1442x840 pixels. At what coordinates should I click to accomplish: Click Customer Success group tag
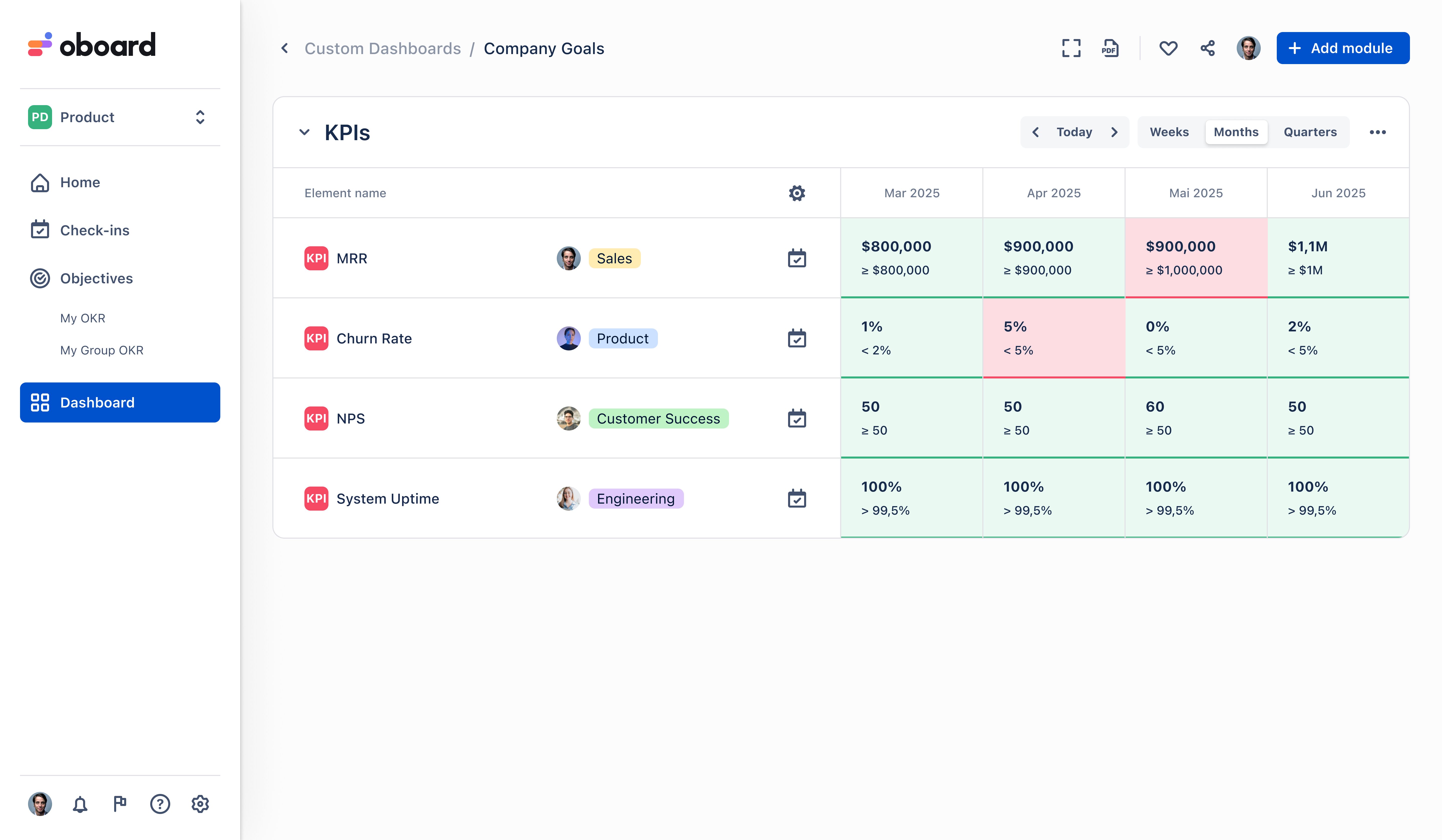(658, 418)
